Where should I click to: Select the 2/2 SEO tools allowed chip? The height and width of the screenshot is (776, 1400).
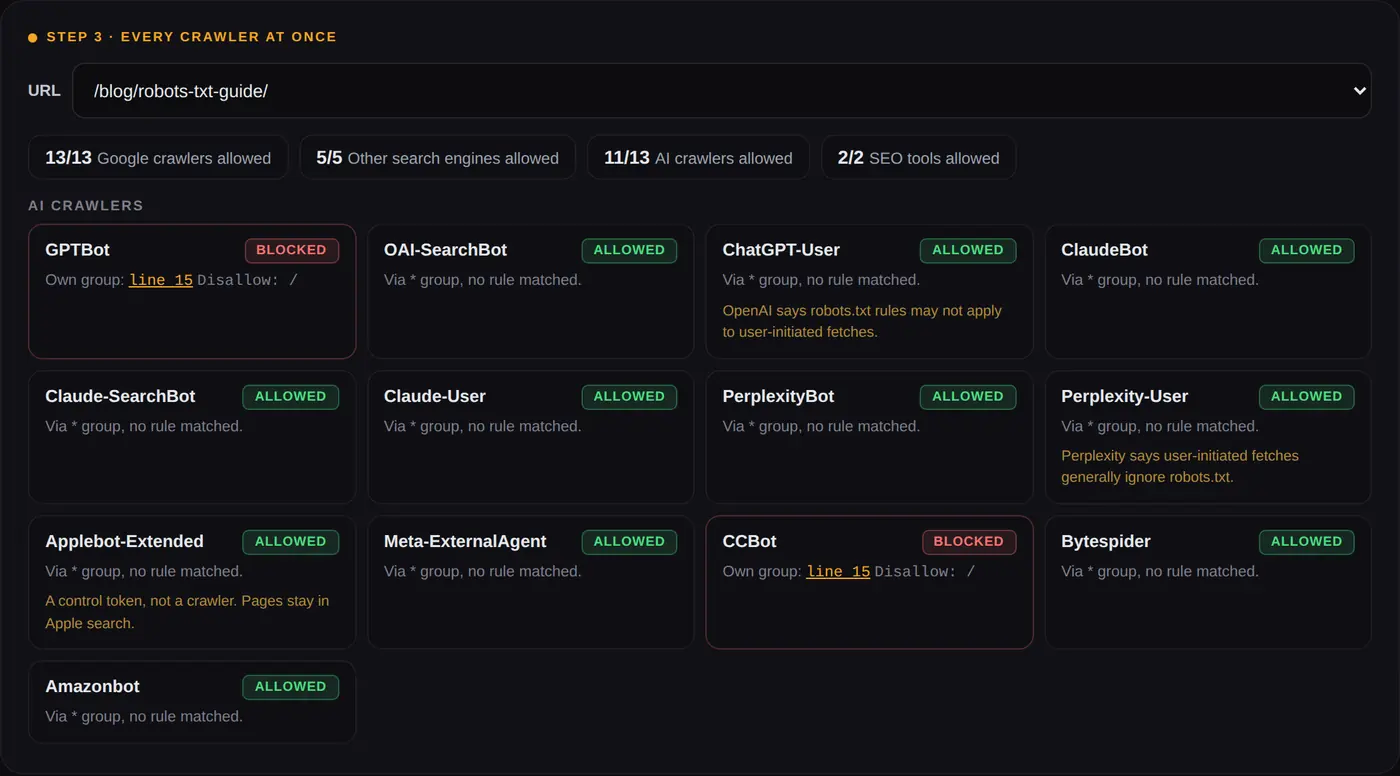point(919,158)
